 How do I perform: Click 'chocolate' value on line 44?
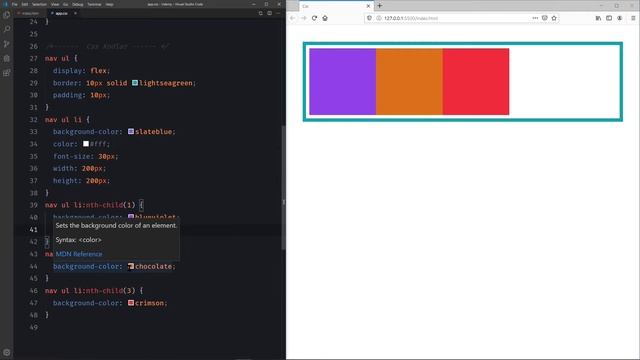point(153,266)
